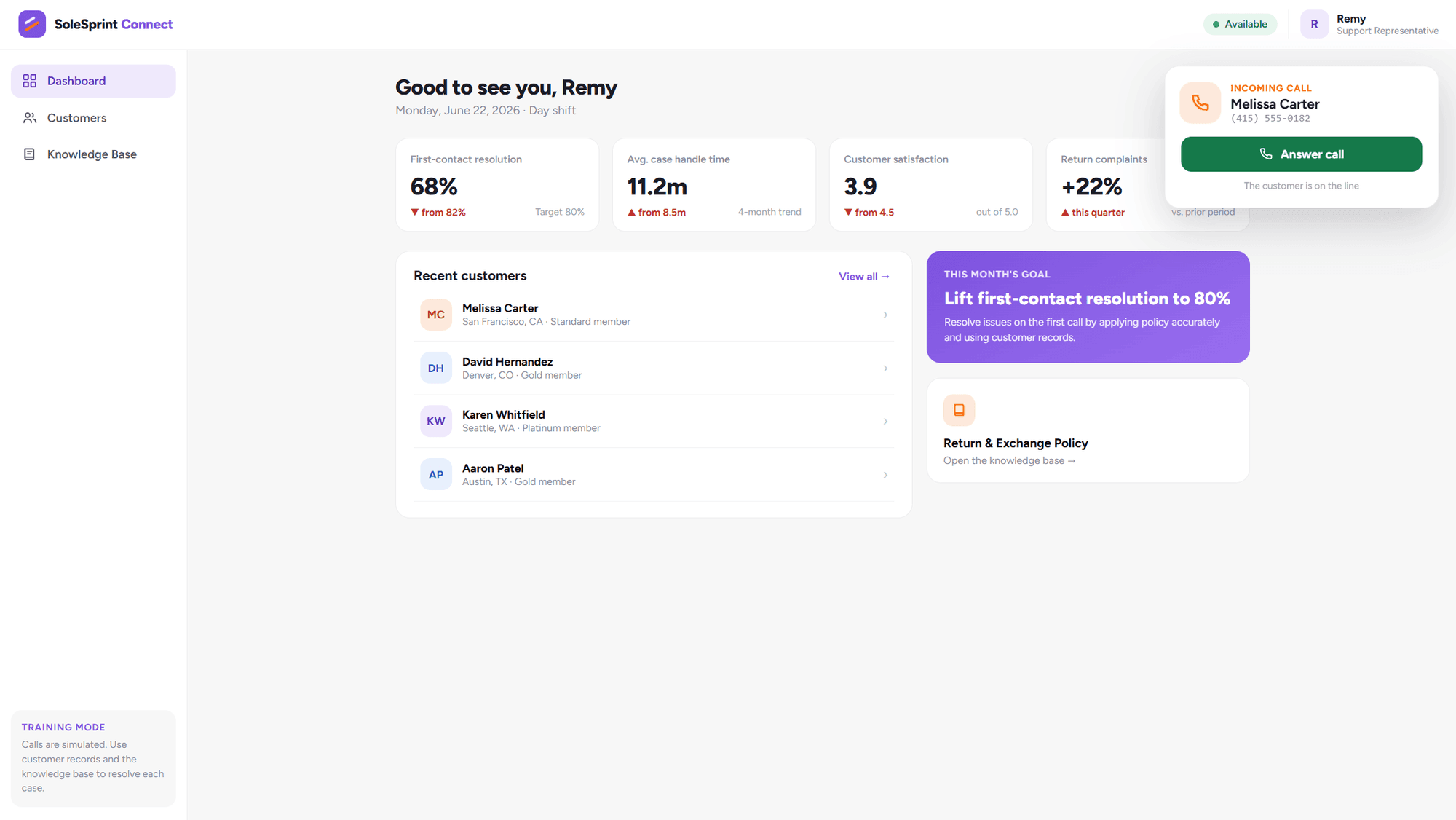Open David Hernandez's customer name
Image resolution: width=1456 pixels, height=820 pixels.
[507, 362]
